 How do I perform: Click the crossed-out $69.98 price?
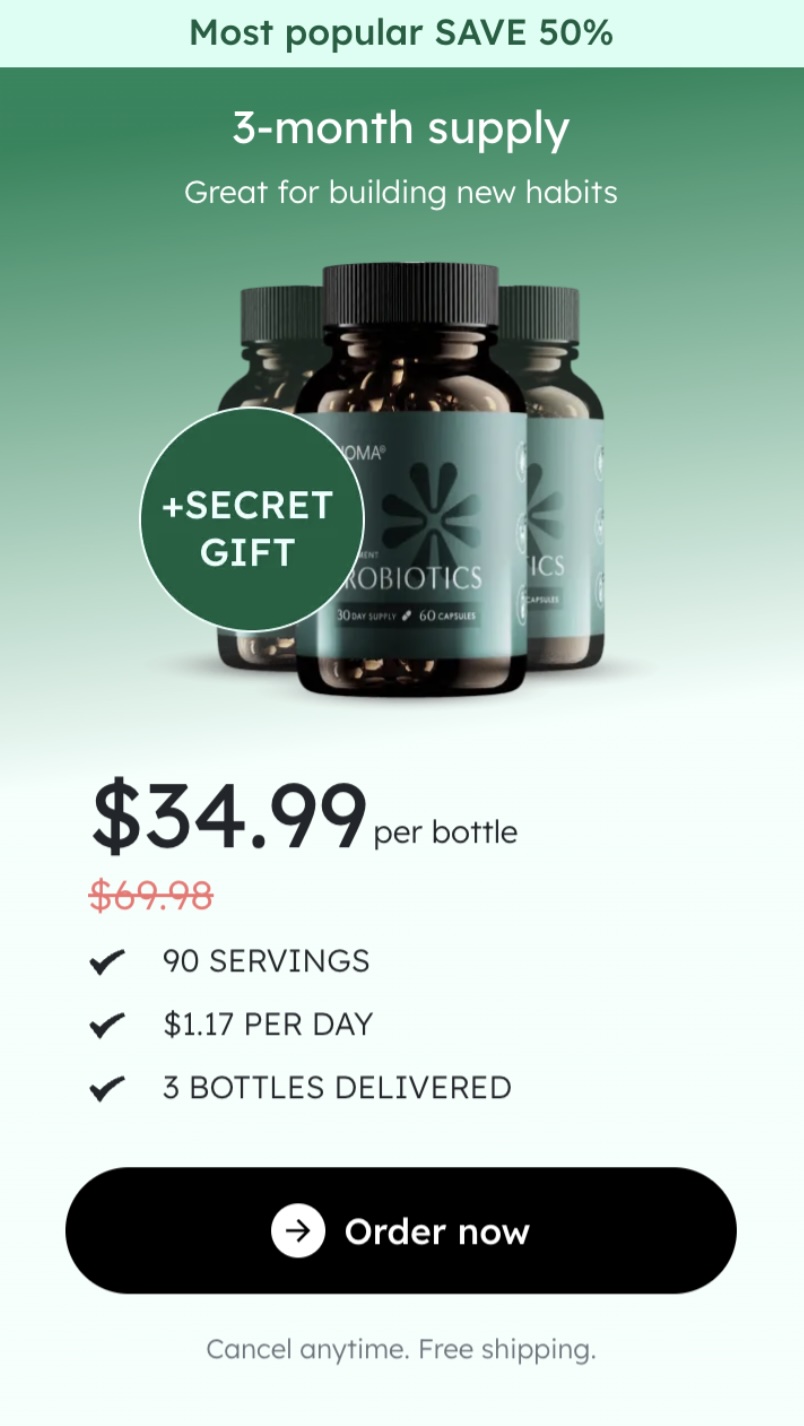[x=151, y=895]
